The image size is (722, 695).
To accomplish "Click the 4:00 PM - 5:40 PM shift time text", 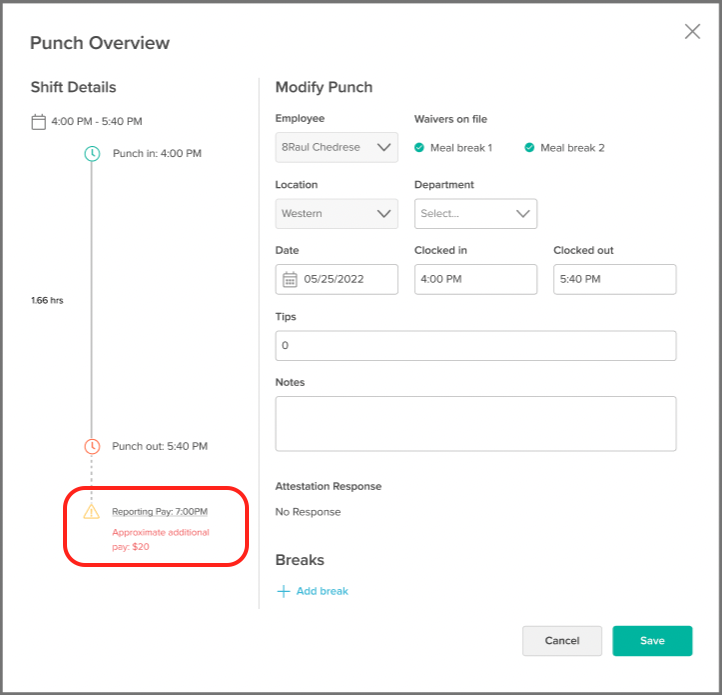I will pyautogui.click(x=97, y=122).
